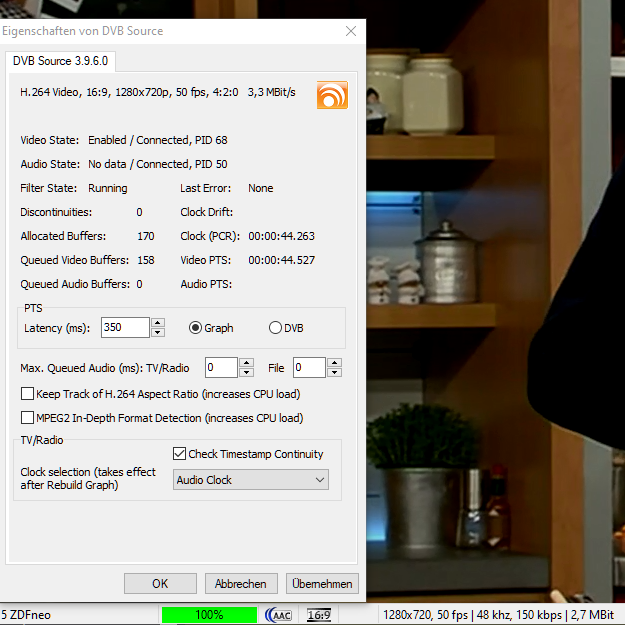The image size is (625, 625).
Task: Select the DVB PTS radio button
Action: 275,328
